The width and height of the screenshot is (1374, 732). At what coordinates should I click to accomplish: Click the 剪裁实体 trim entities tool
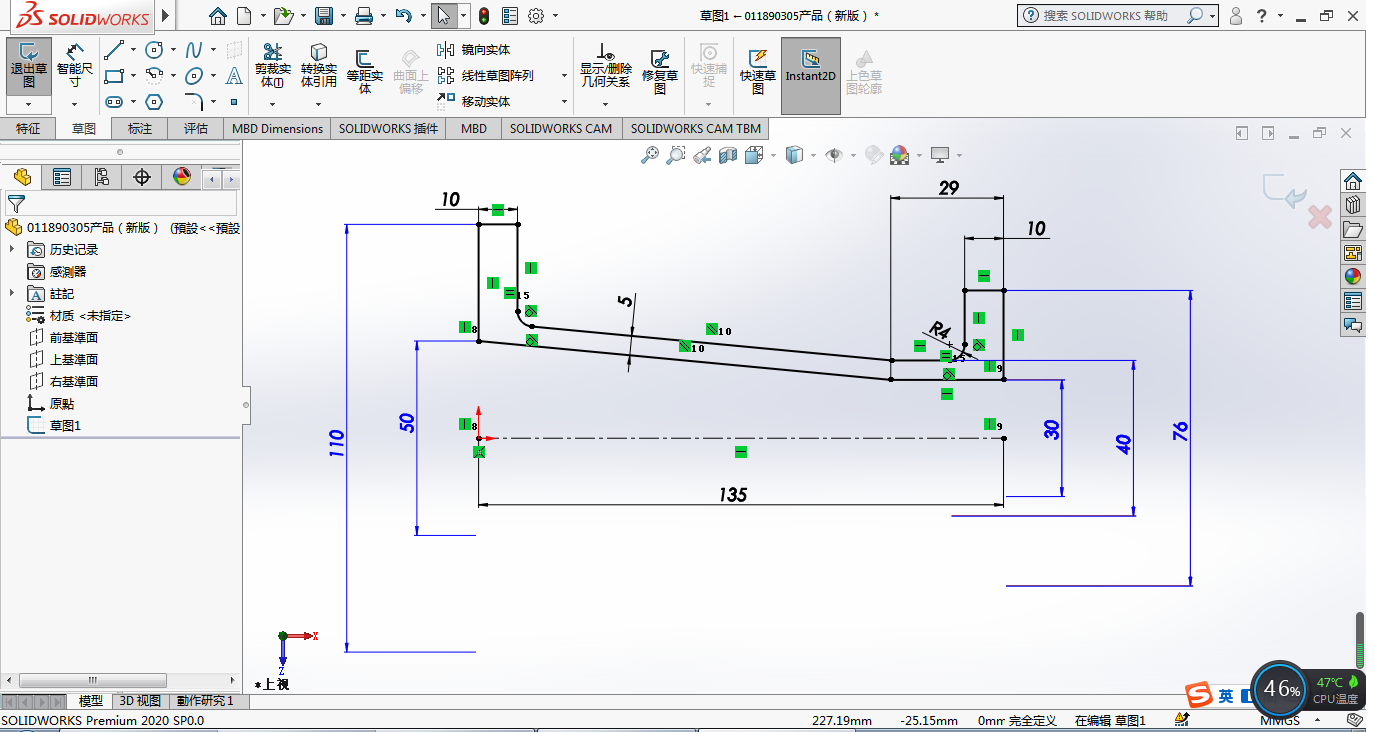tap(272, 64)
